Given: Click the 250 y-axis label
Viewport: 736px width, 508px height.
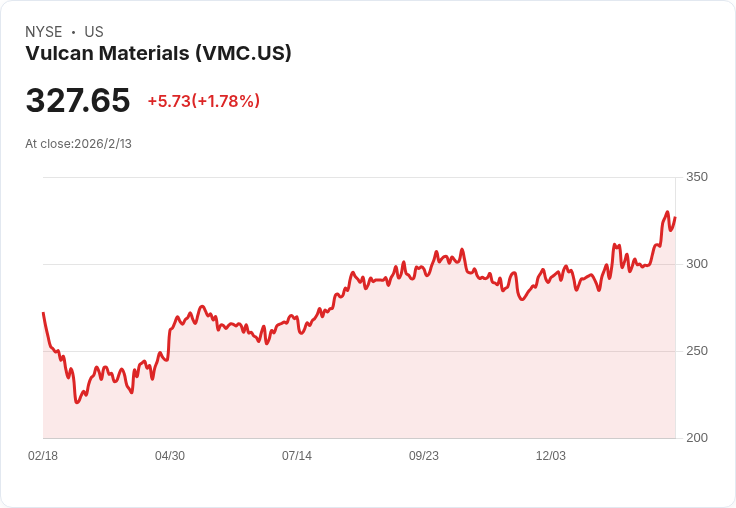Looking at the screenshot, I should 696,351.
